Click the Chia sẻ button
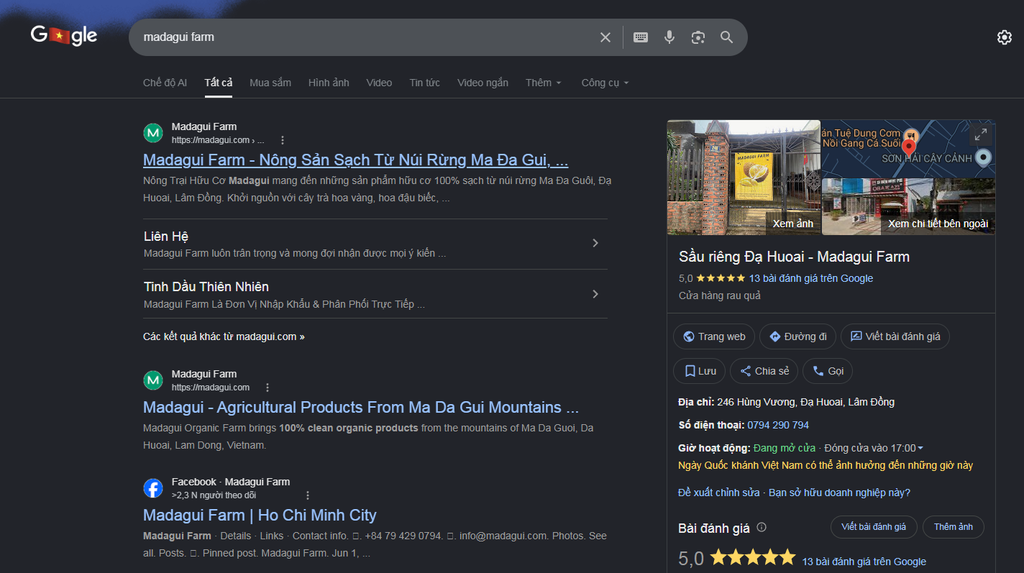1024x573 pixels. 764,371
